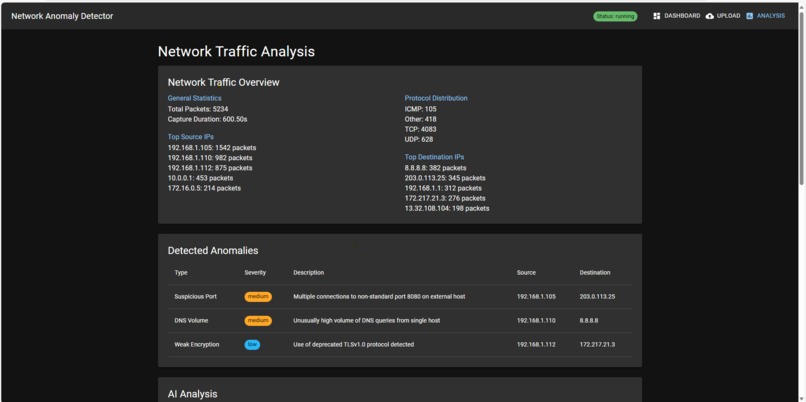Click the medium badge in DNS Volume row
Screen dimensions: 806x402
[x=258, y=321]
